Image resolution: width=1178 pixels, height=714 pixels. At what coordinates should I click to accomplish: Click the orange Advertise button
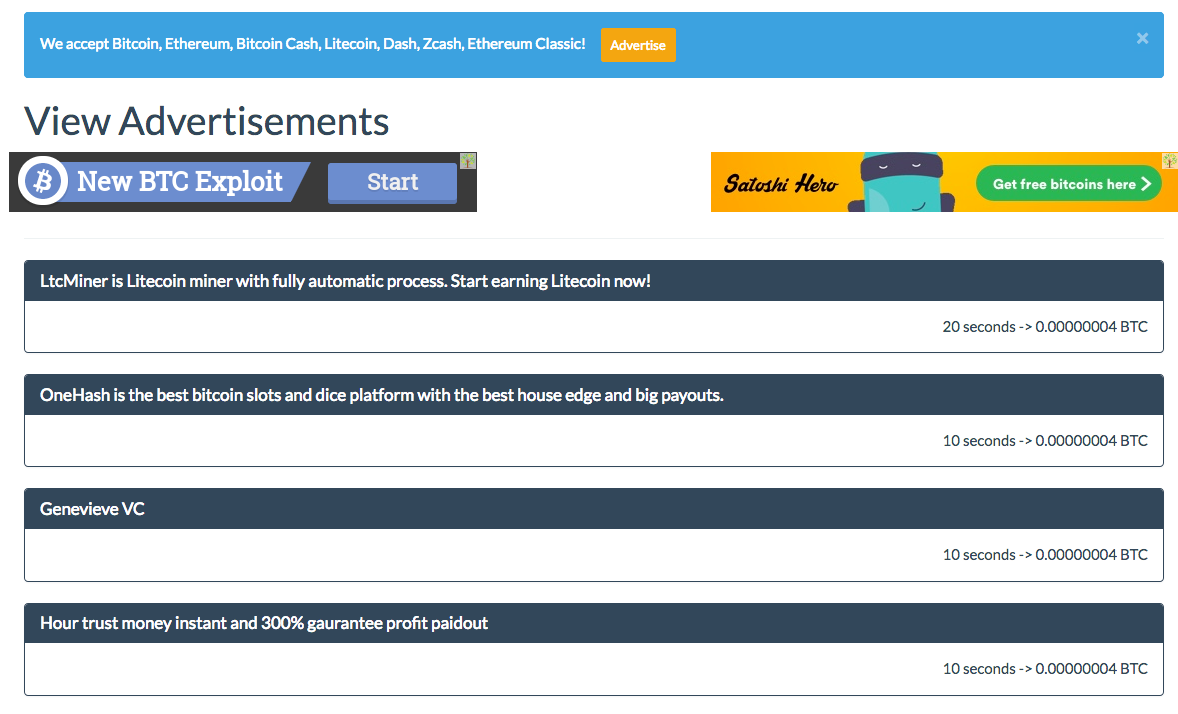coord(638,45)
